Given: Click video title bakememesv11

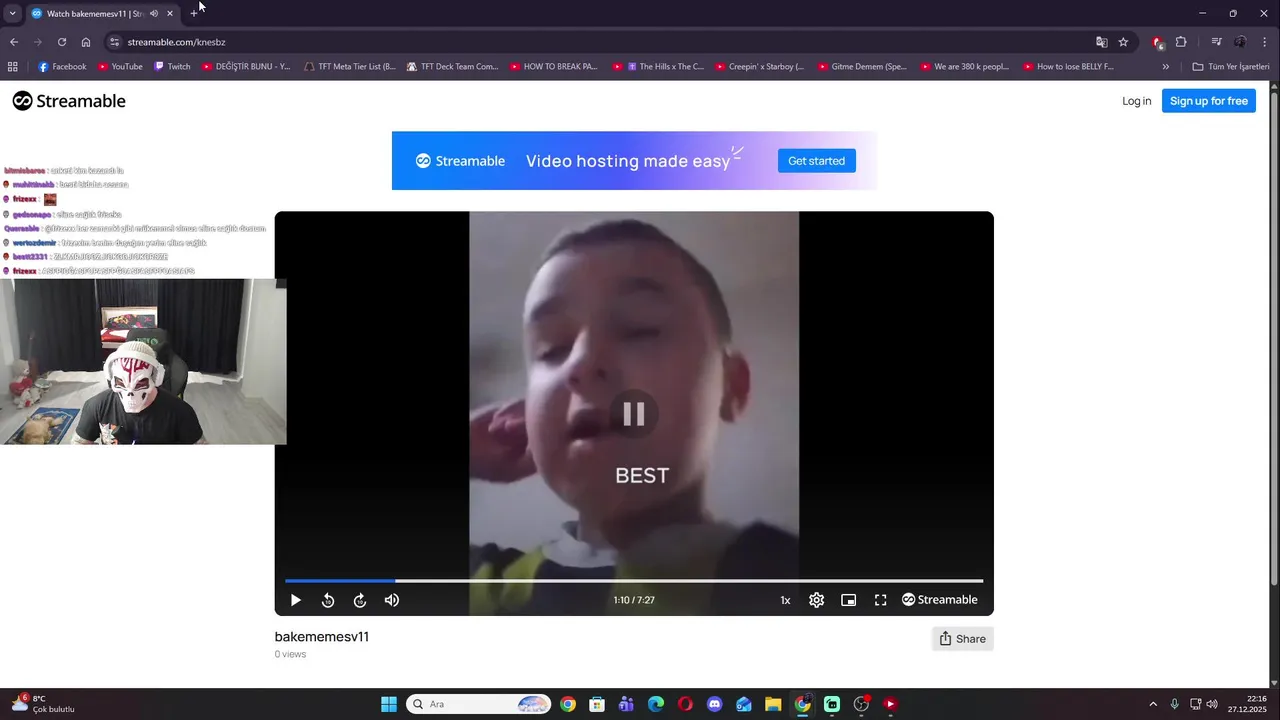Looking at the screenshot, I should click(322, 637).
